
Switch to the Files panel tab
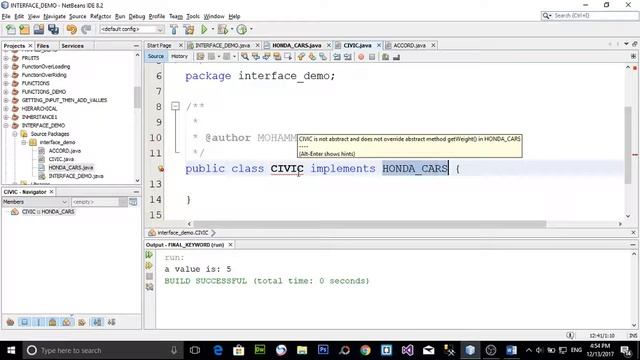43,46
